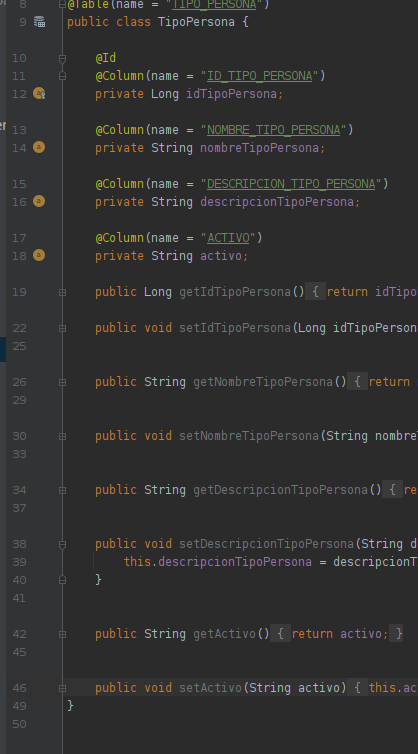418x754 pixels.
Task: Expand the folded getActivo method
Action: pyautogui.click(x=62, y=634)
